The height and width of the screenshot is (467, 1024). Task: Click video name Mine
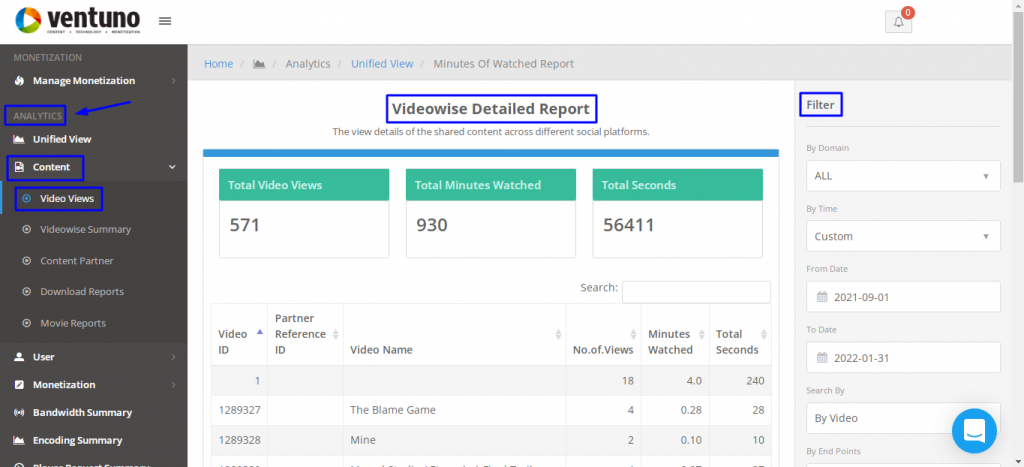[x=362, y=440]
